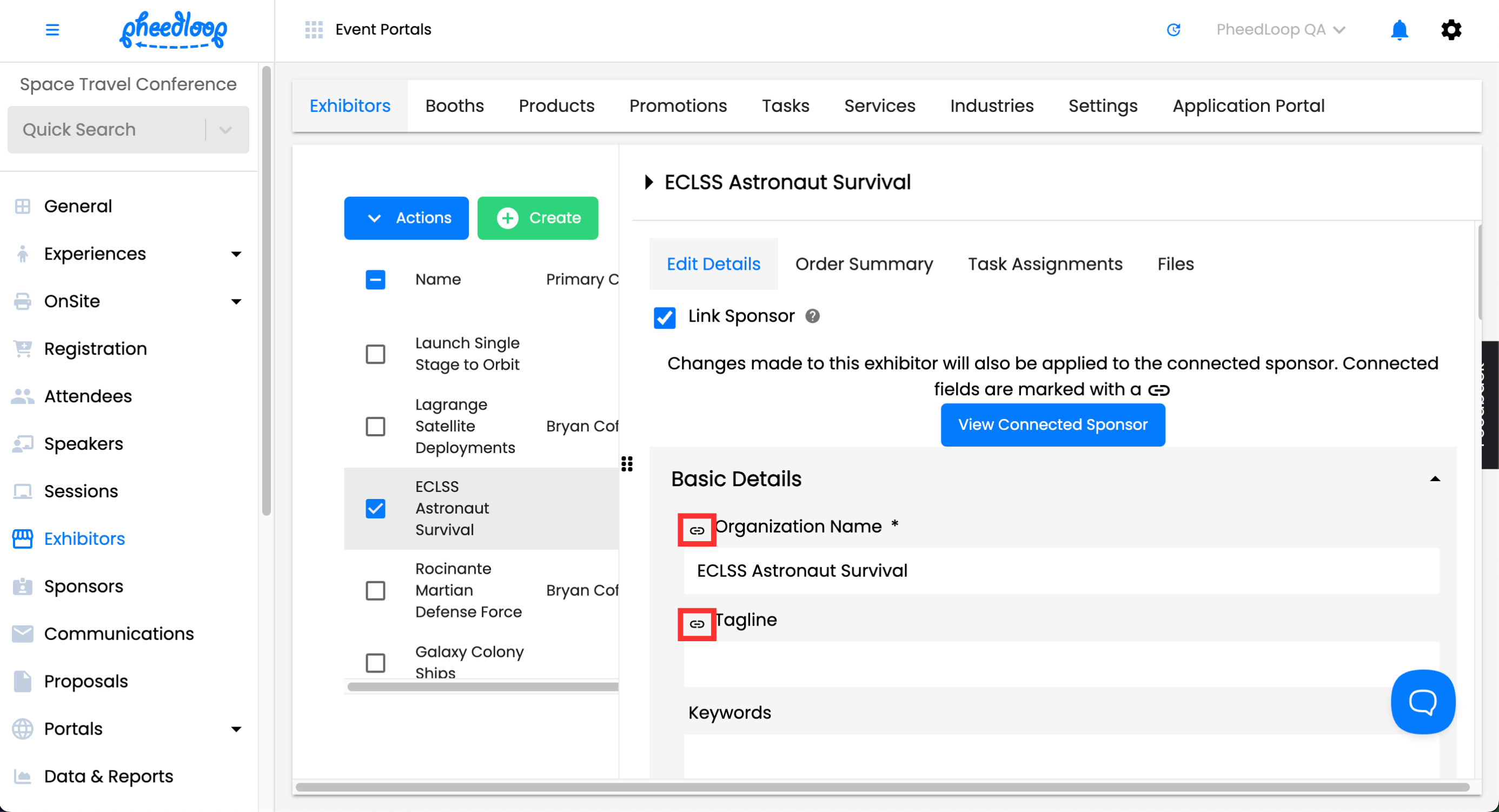Image resolution: width=1499 pixels, height=812 pixels.
Task: Open the PheedLoop logo home
Action: point(173,30)
